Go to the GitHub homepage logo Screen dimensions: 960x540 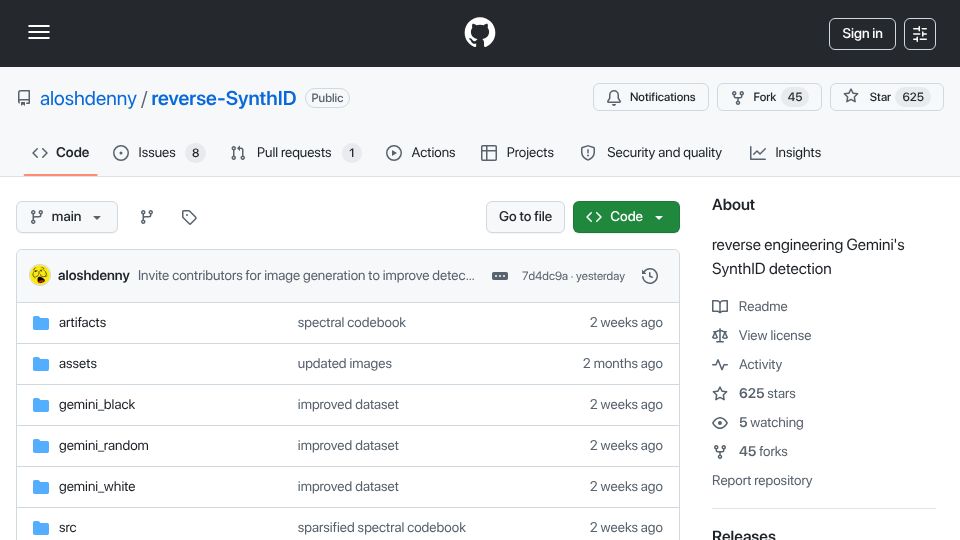[479, 32]
